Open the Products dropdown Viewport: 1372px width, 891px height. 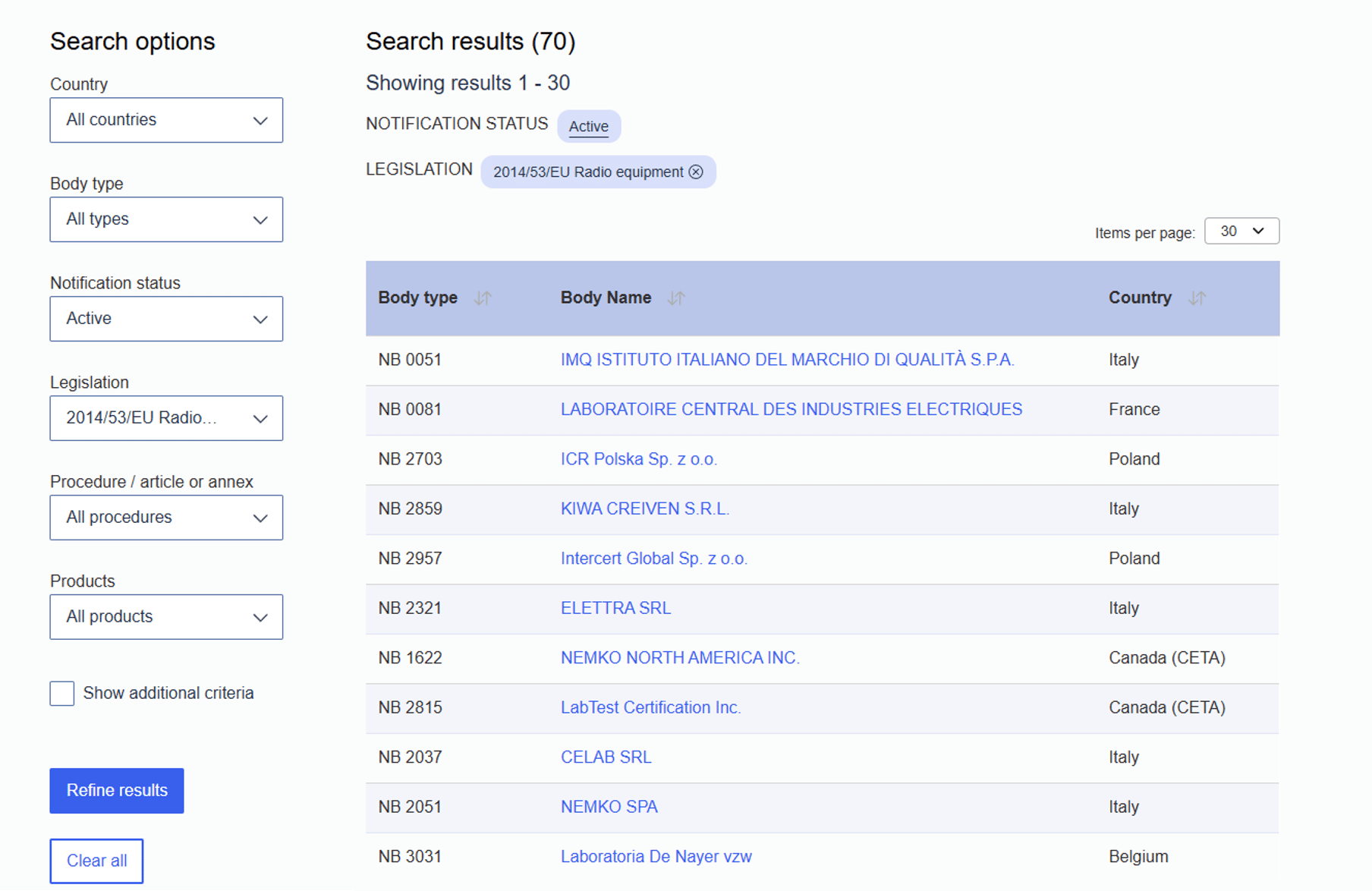166,617
